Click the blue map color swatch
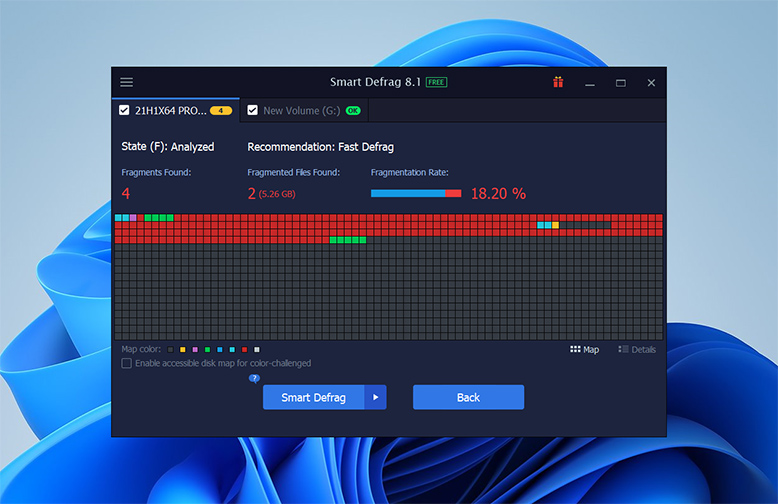Image resolution: width=778 pixels, height=504 pixels. pyautogui.click(x=220, y=350)
